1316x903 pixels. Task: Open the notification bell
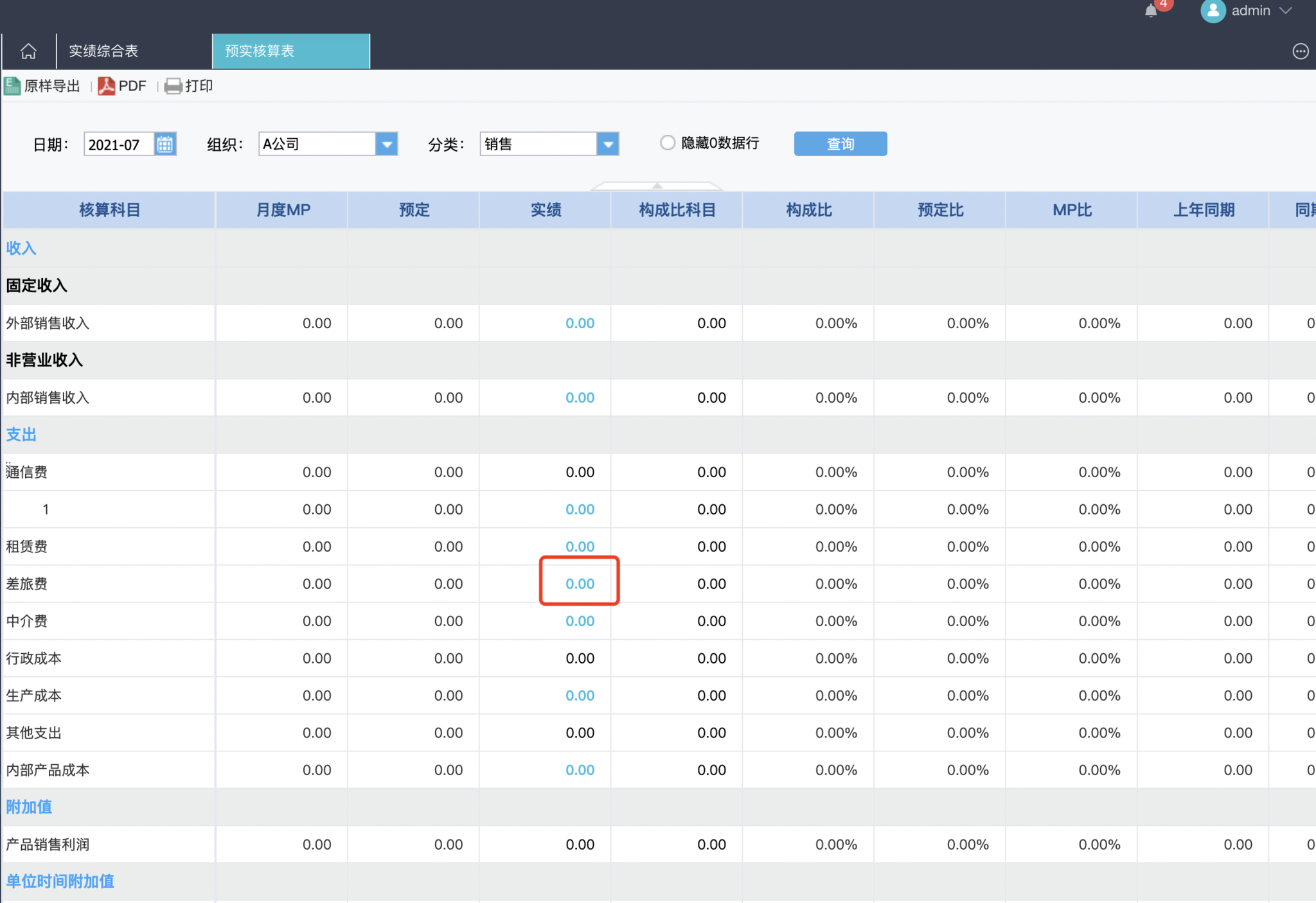[1151, 11]
